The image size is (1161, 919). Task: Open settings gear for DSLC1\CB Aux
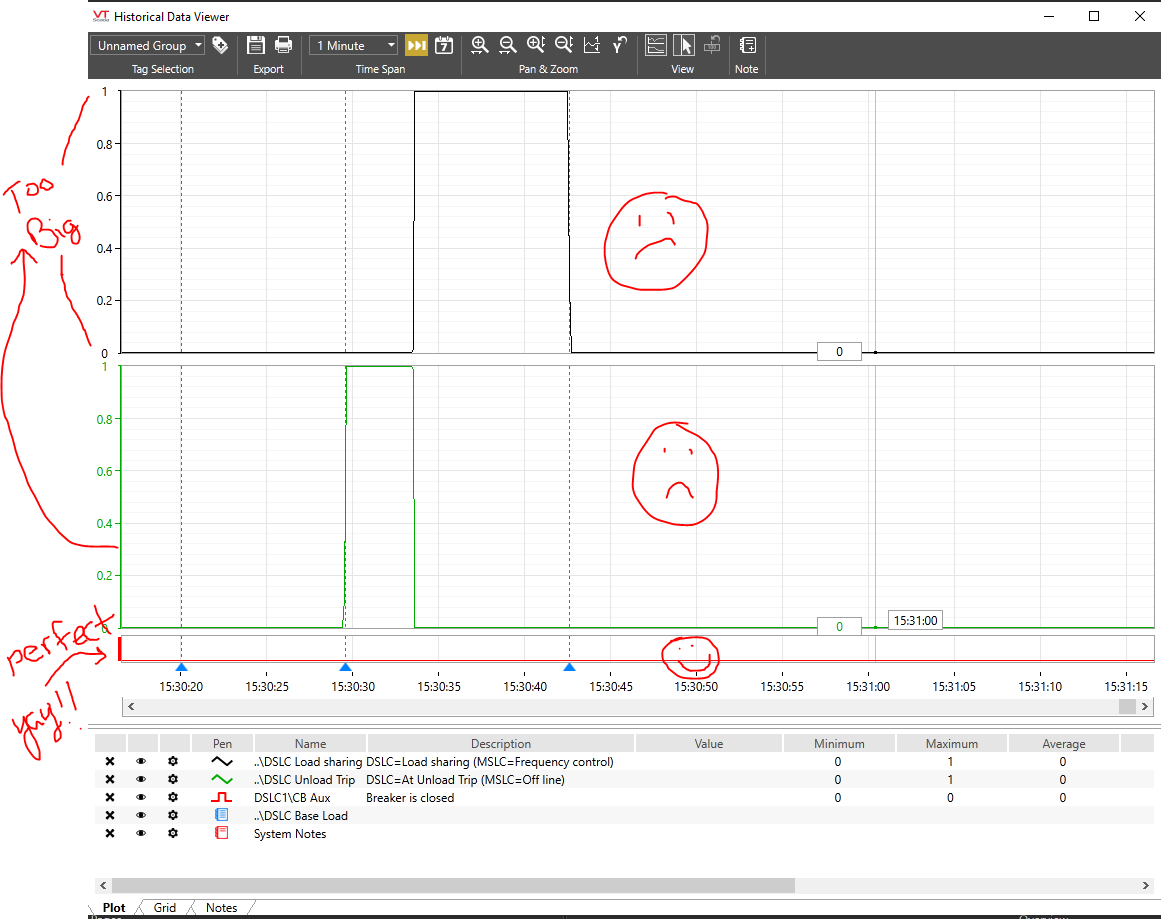click(x=173, y=798)
